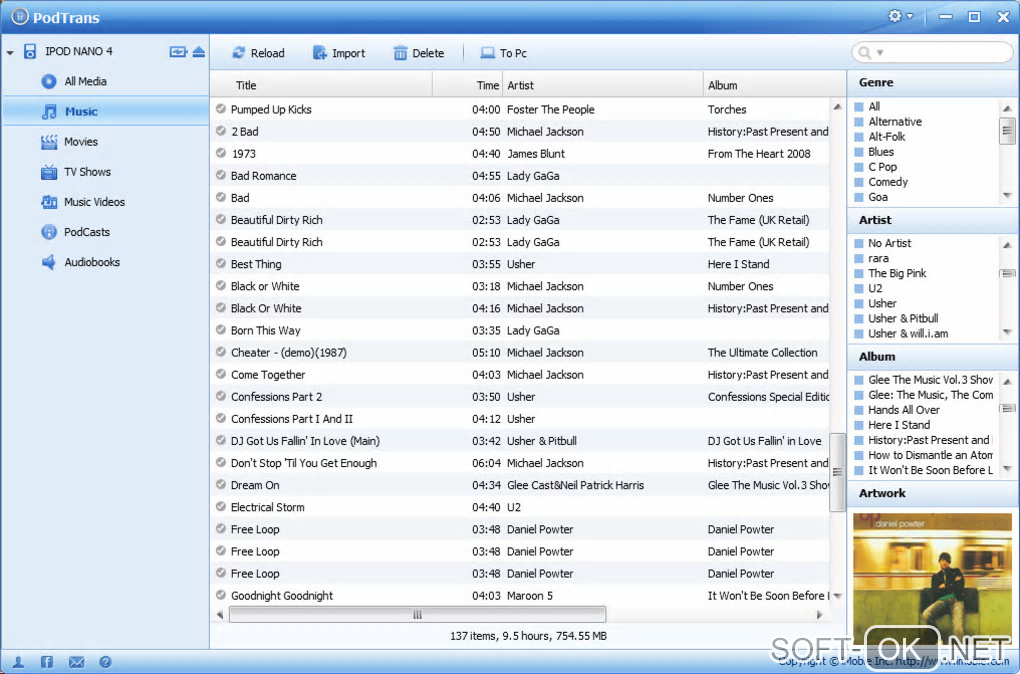Click the Album list scroll down arrow
Image resolution: width=1020 pixels, height=674 pixels.
1007,468
